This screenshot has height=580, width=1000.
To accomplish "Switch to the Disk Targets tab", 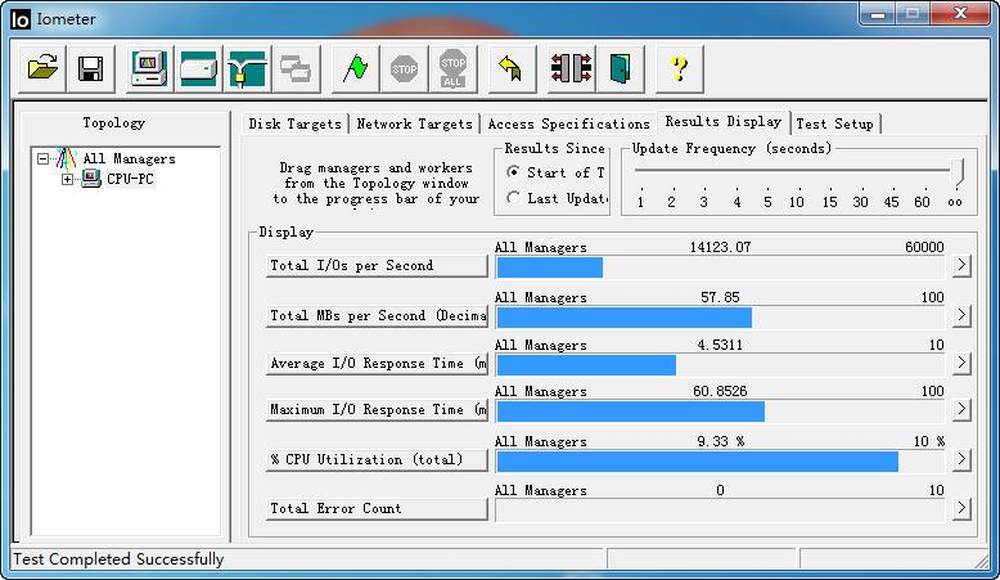I will point(295,124).
